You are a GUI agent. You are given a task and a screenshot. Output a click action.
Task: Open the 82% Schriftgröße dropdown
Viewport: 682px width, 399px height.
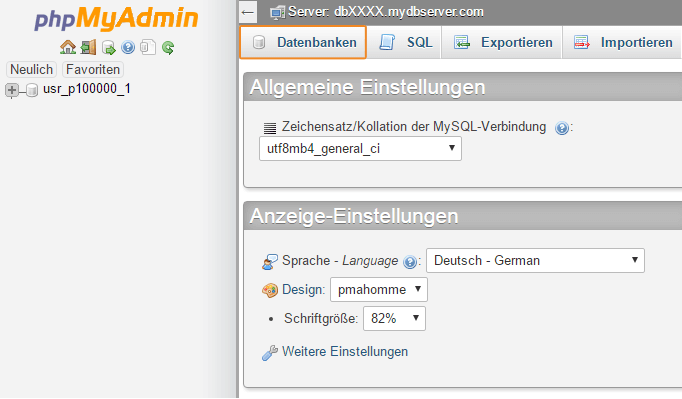[x=394, y=319]
